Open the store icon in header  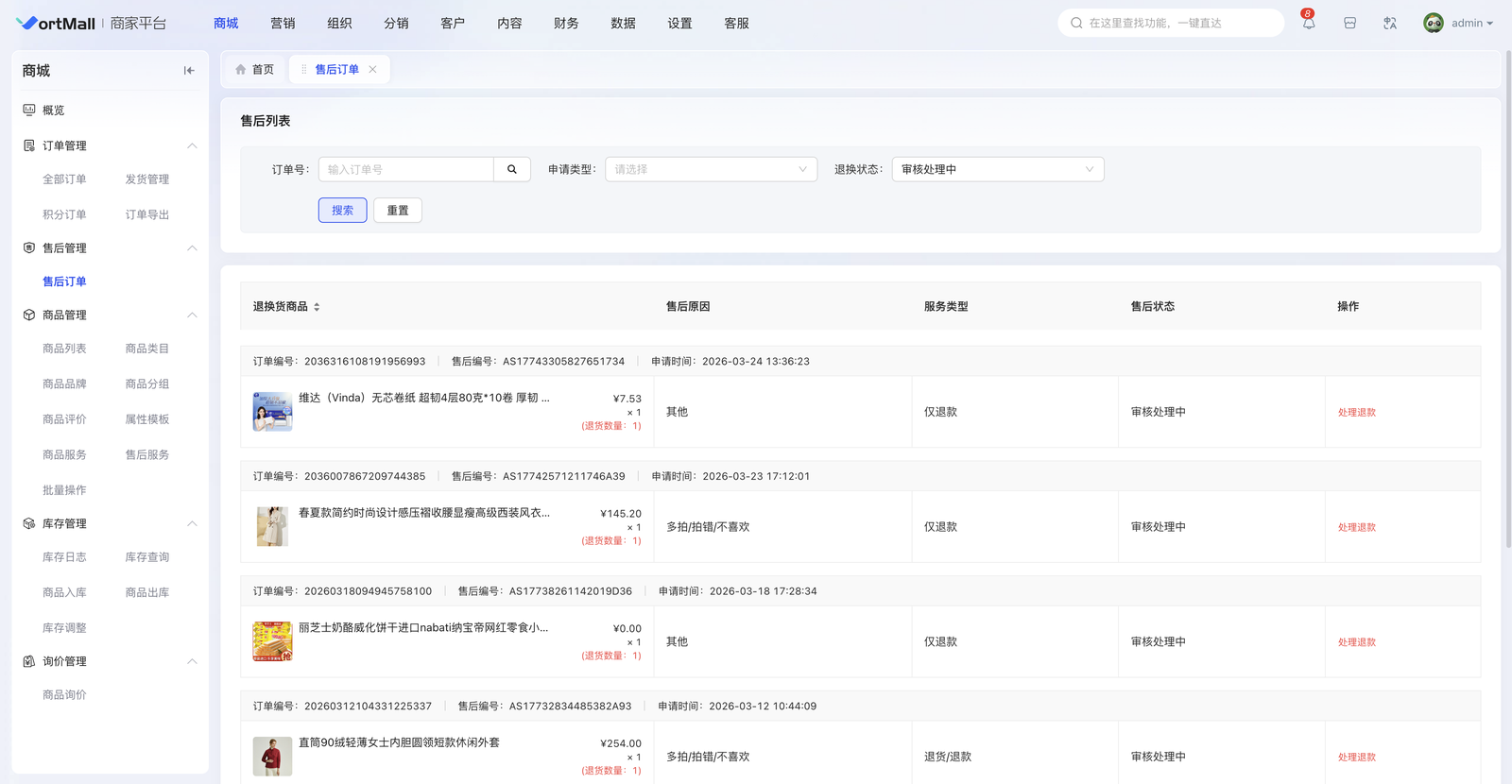[1349, 24]
